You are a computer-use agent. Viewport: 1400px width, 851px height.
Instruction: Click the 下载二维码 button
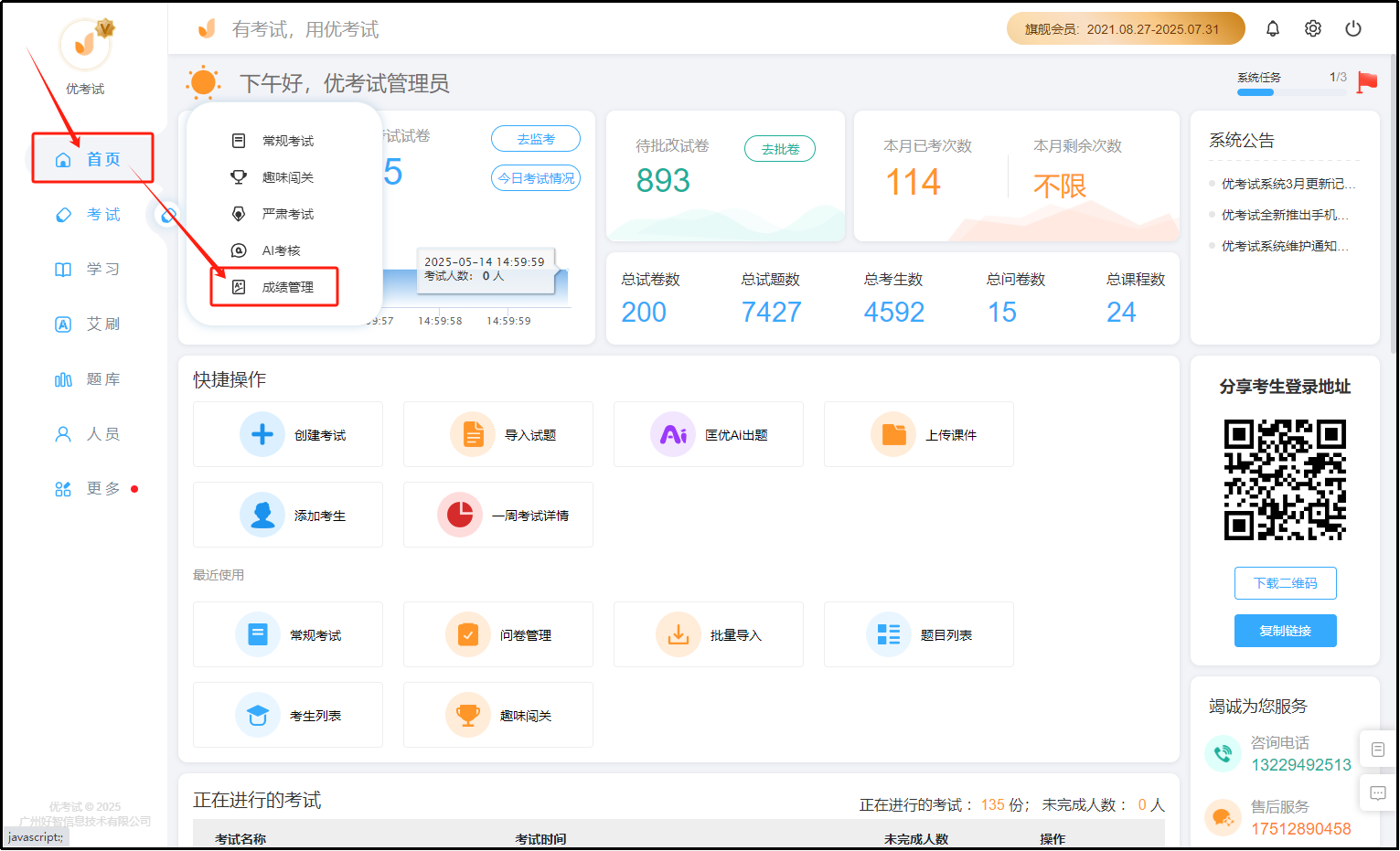(1285, 583)
